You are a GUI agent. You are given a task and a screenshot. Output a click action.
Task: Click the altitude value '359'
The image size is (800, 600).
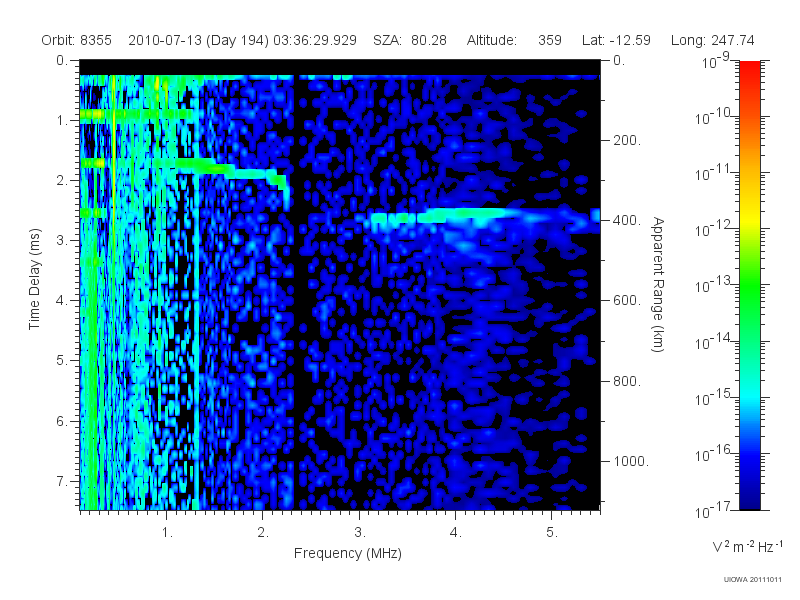tap(549, 40)
